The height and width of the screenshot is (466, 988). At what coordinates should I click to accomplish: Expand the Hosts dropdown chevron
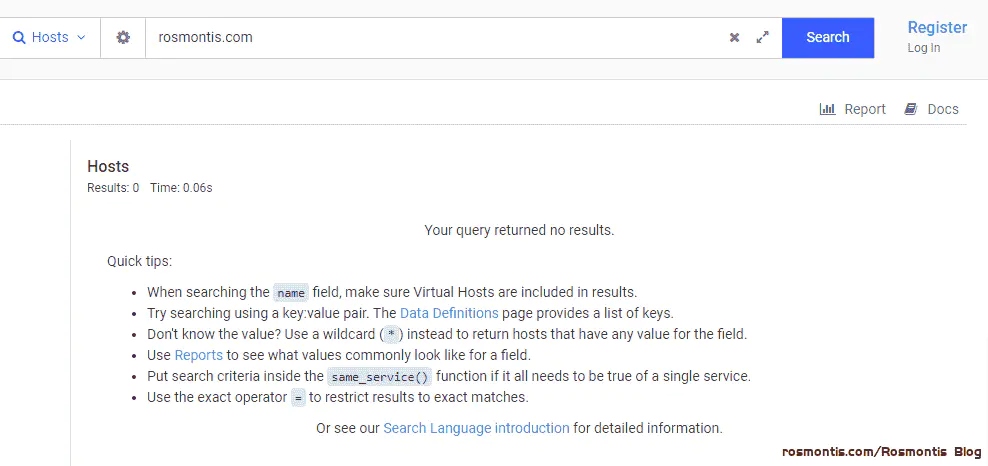[x=81, y=38]
